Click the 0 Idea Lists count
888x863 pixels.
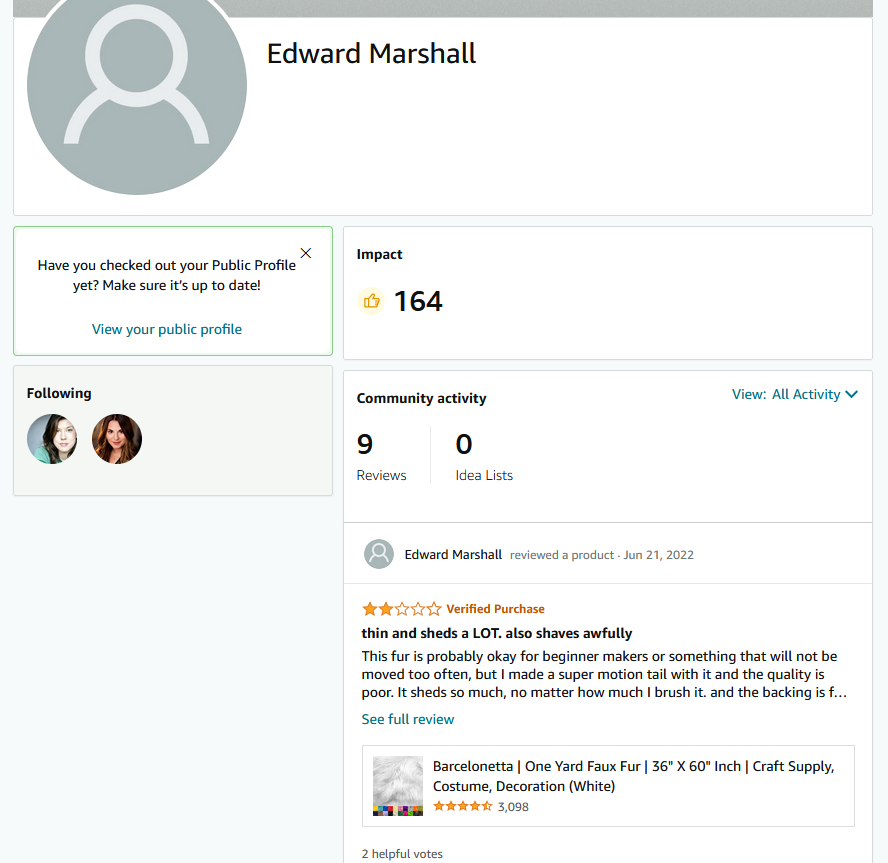point(484,456)
